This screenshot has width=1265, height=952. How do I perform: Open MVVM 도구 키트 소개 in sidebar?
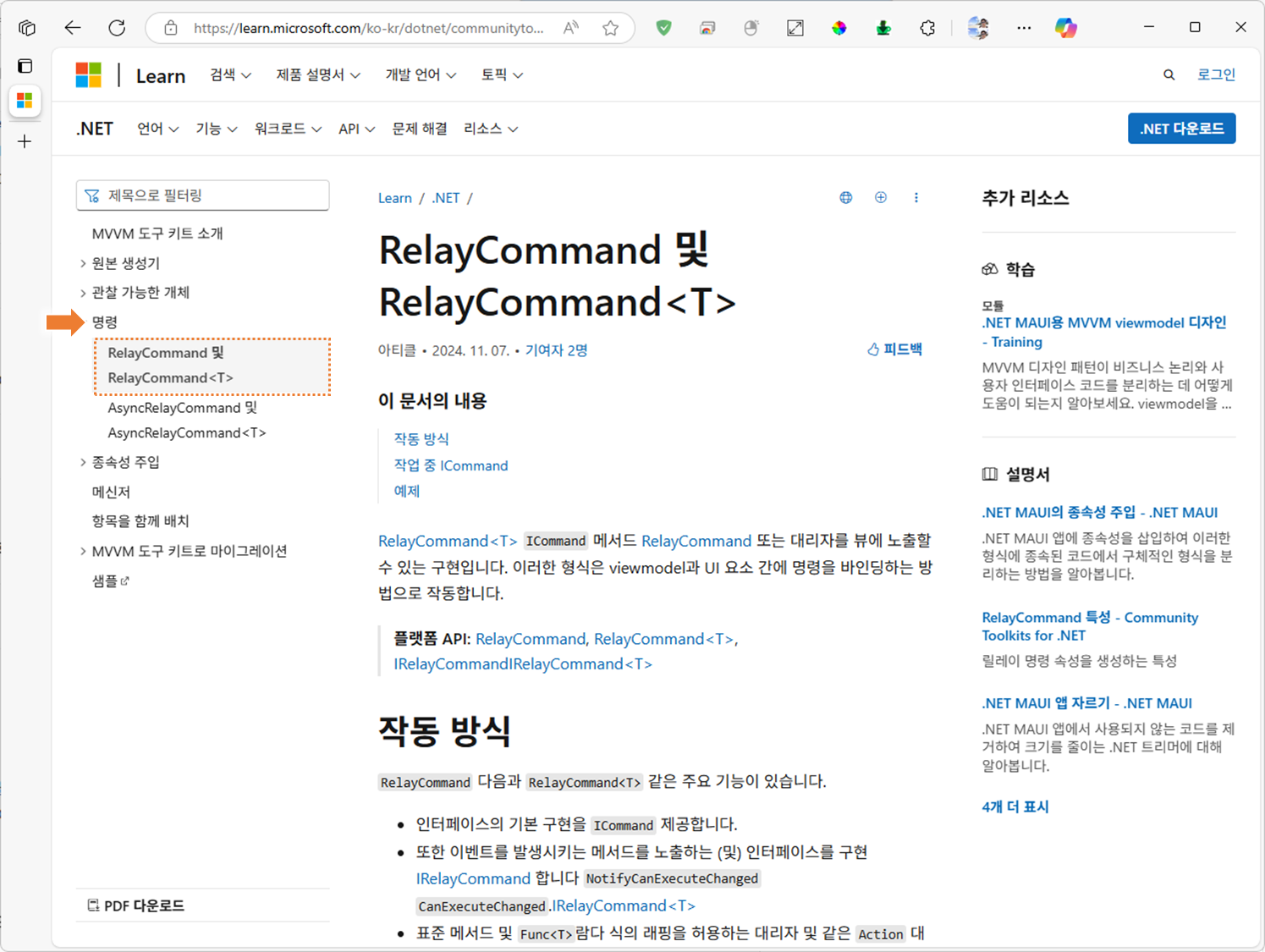pyautogui.click(x=157, y=234)
